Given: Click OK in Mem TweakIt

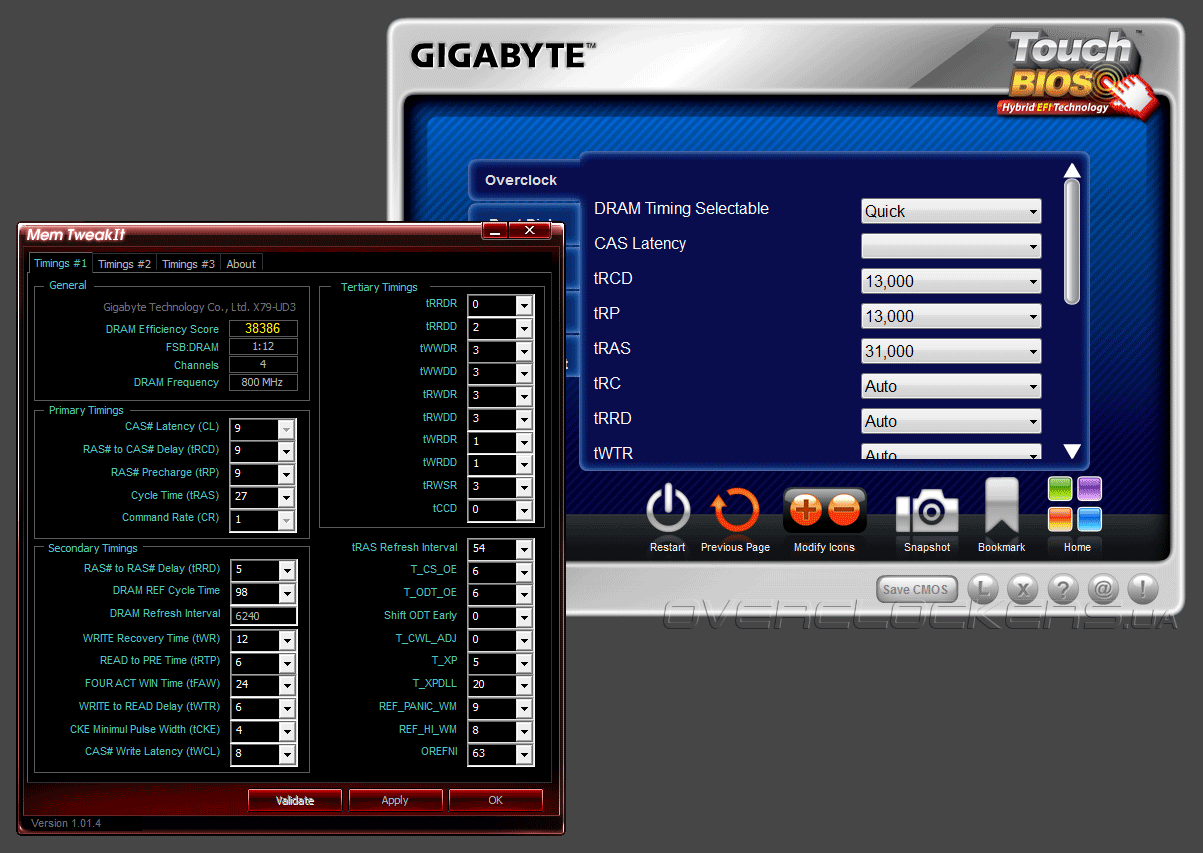Looking at the screenshot, I should (496, 800).
